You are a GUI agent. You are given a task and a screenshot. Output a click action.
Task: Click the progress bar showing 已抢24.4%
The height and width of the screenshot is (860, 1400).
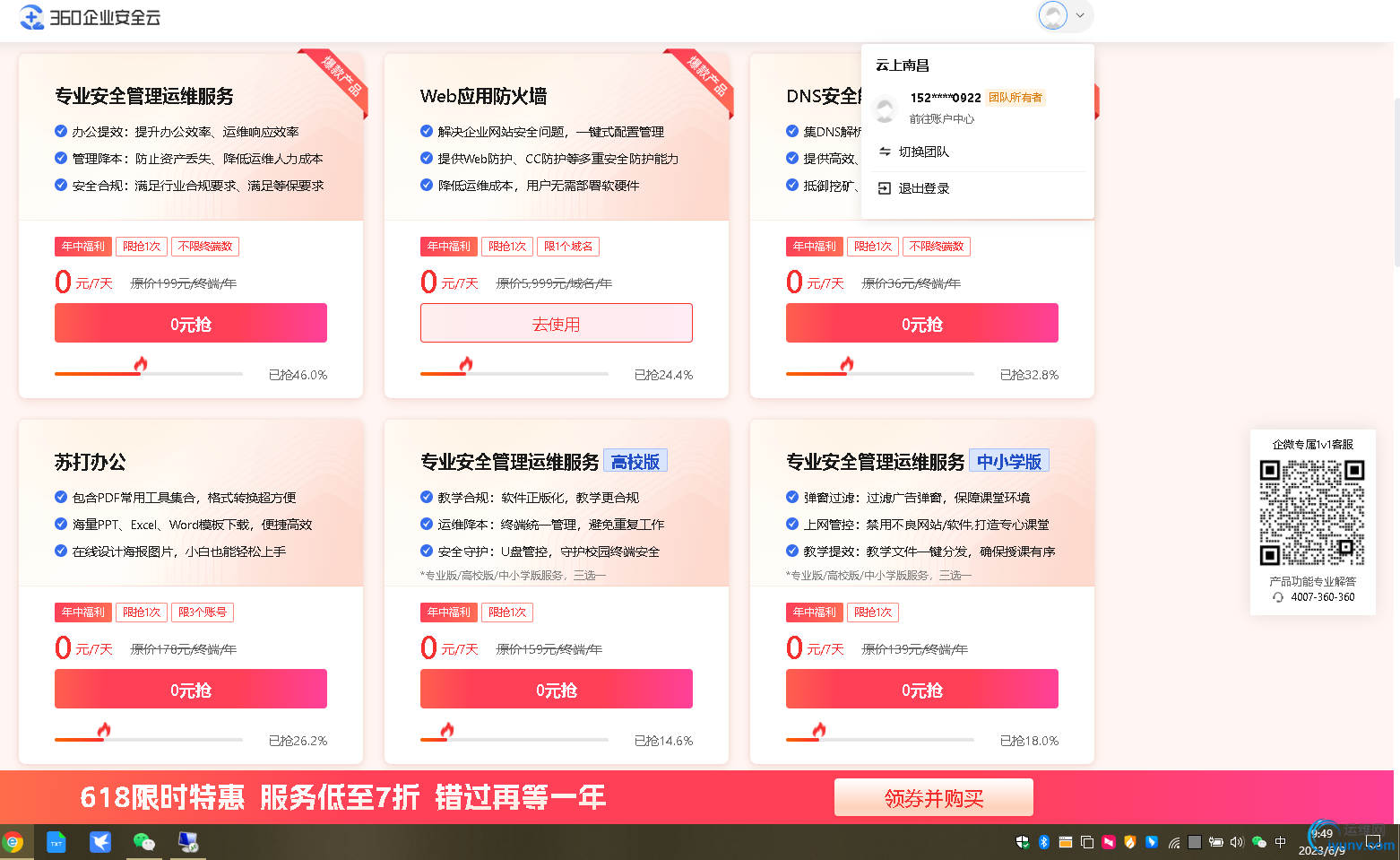click(x=514, y=374)
